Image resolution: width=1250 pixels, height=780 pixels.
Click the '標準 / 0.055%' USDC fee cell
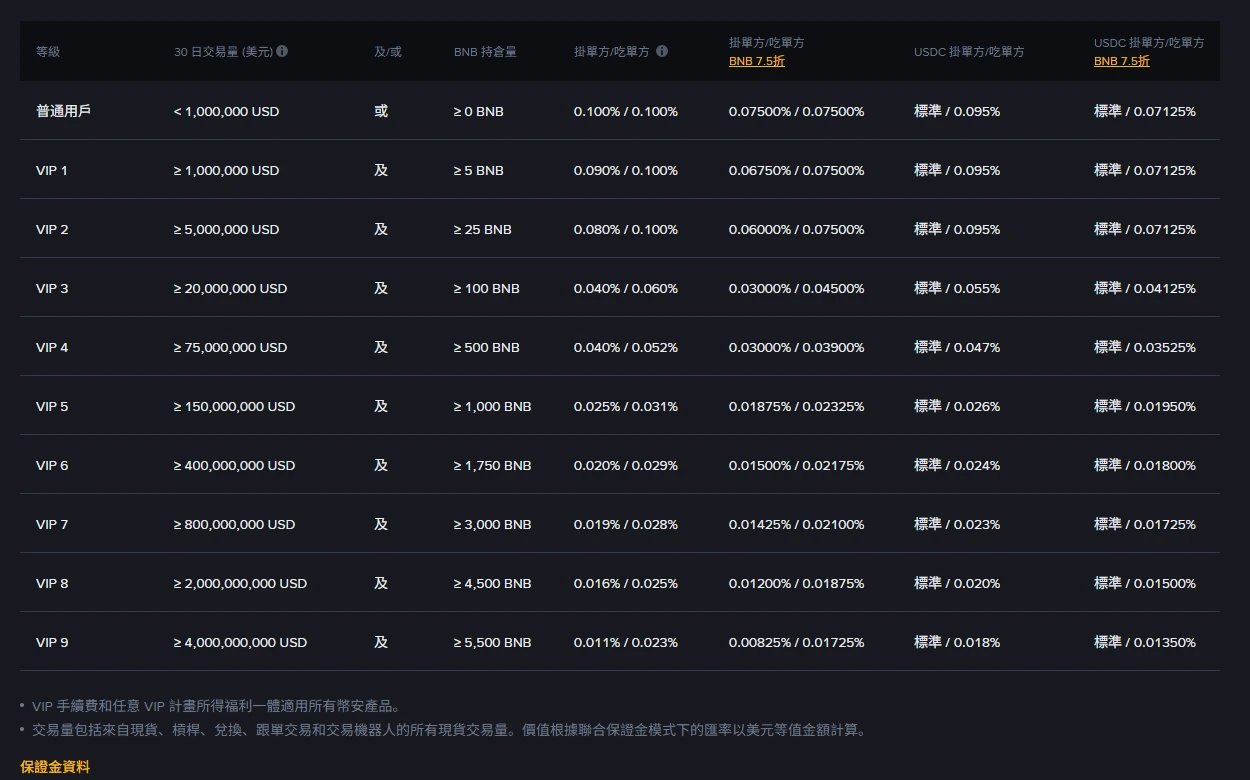(x=957, y=288)
